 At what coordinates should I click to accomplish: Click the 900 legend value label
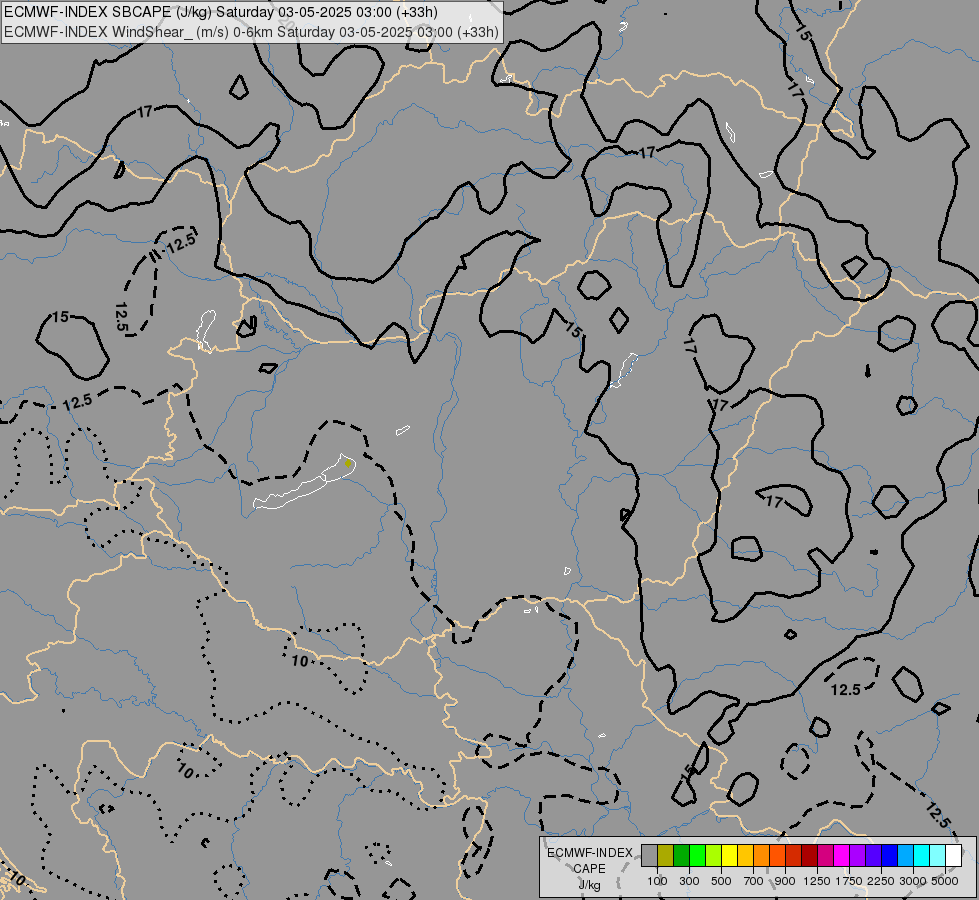click(x=785, y=881)
